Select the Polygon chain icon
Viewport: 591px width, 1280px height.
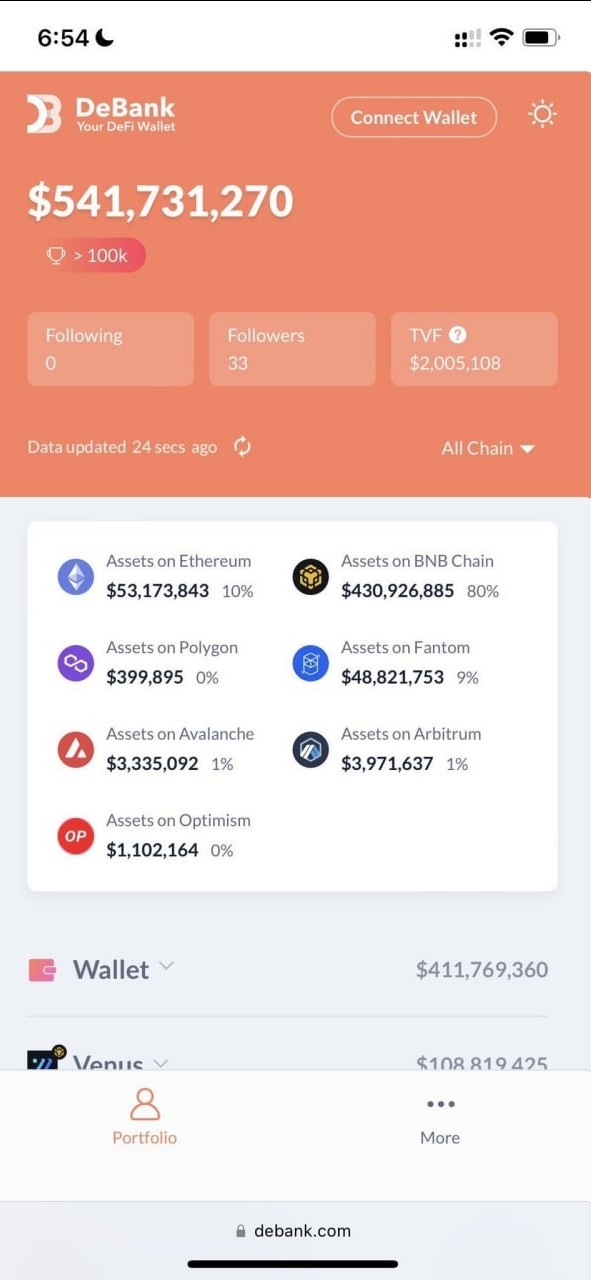coord(76,663)
